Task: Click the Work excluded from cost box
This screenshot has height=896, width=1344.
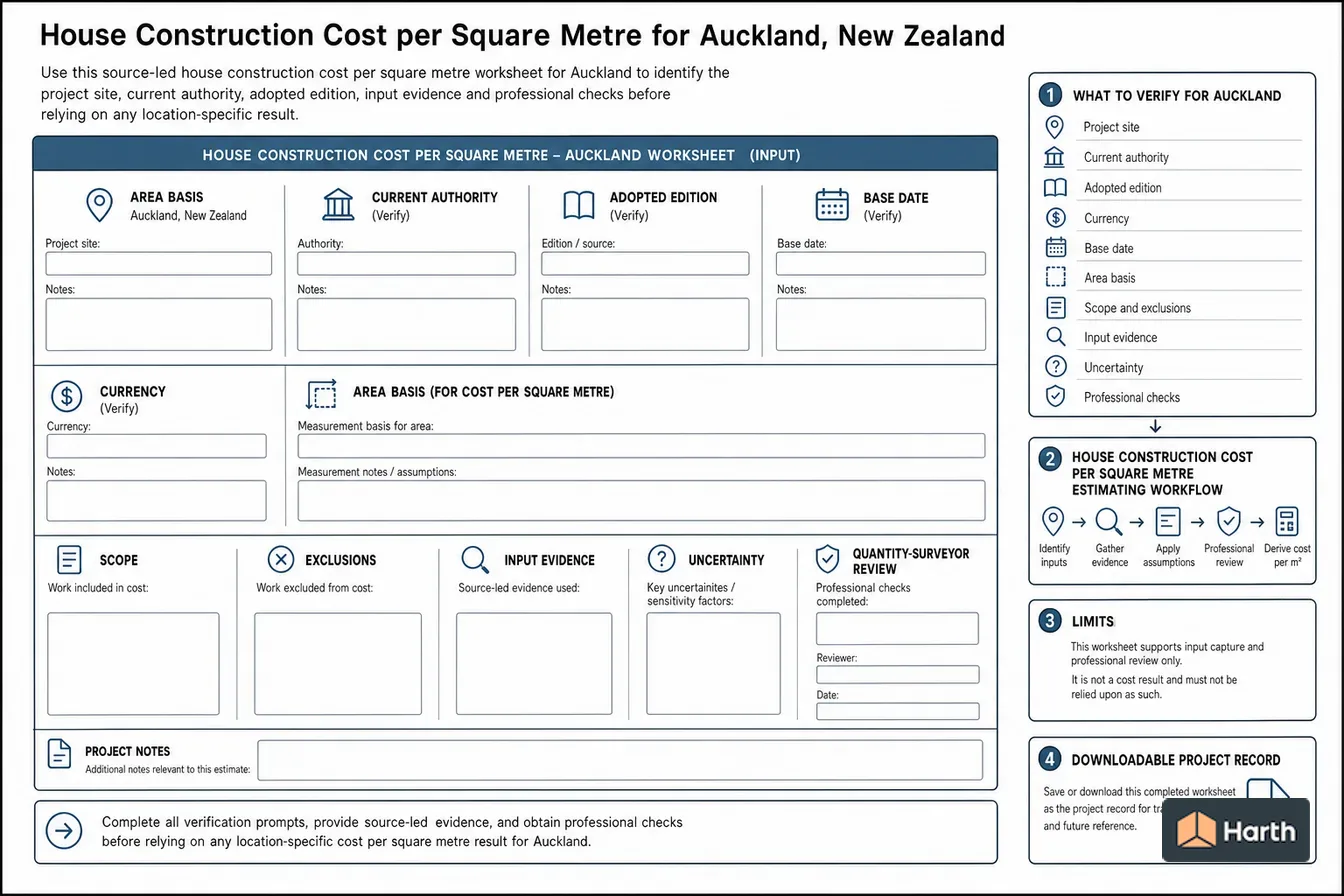Action: point(338,664)
